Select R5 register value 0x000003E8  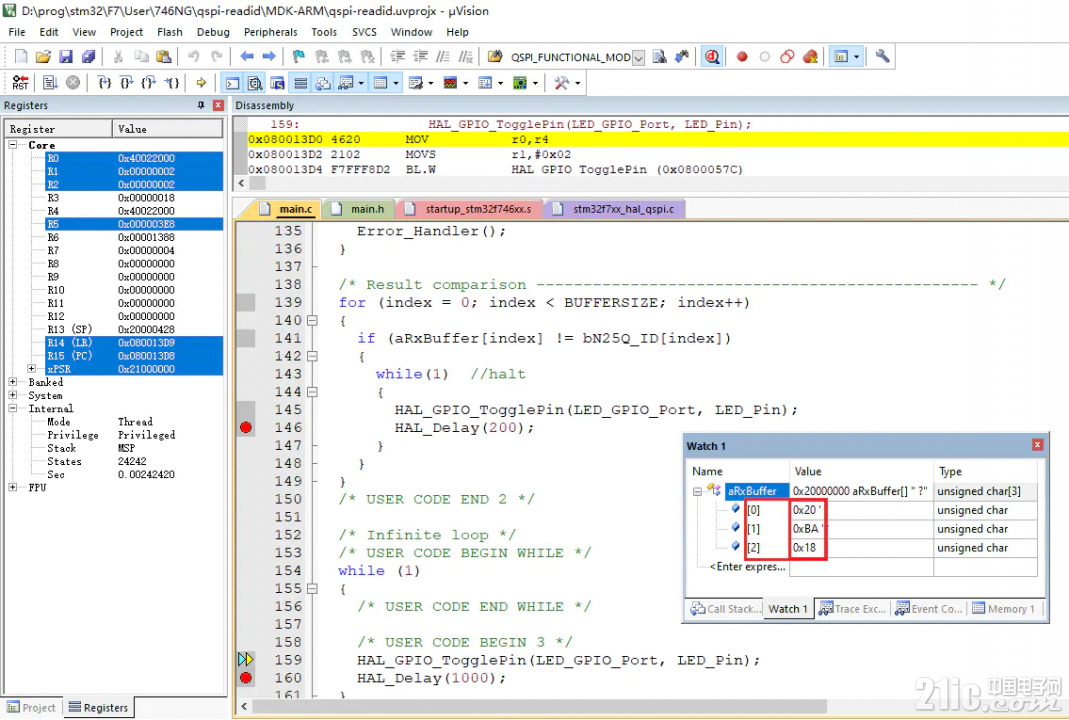(x=146, y=224)
